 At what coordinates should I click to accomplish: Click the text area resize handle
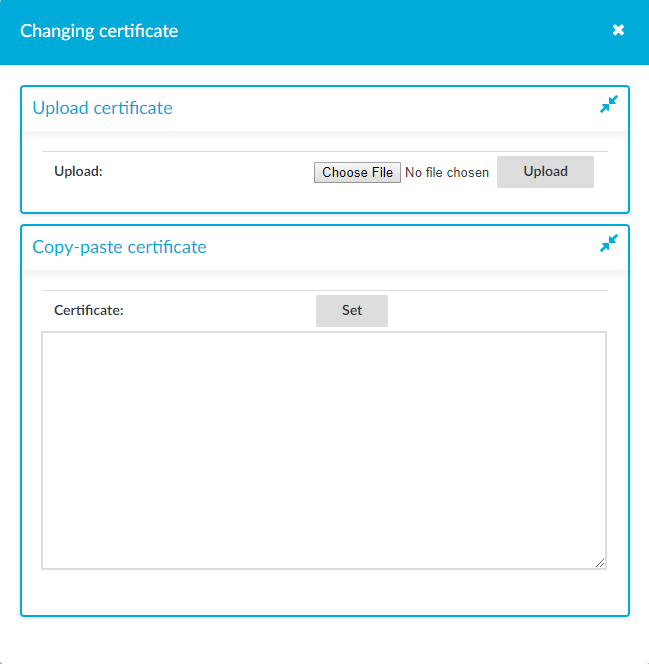click(x=600, y=563)
